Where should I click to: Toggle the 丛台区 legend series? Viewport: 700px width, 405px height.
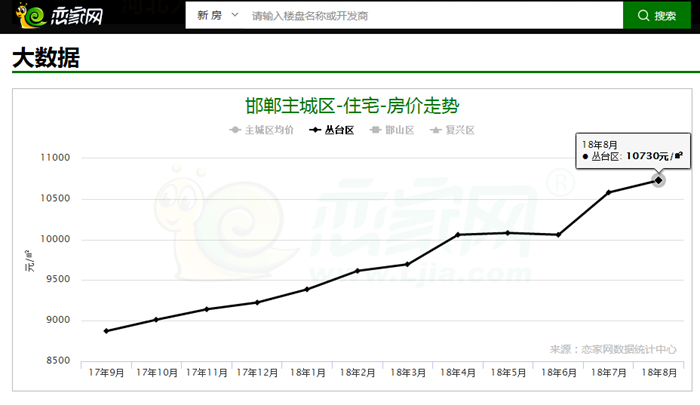tap(332, 130)
